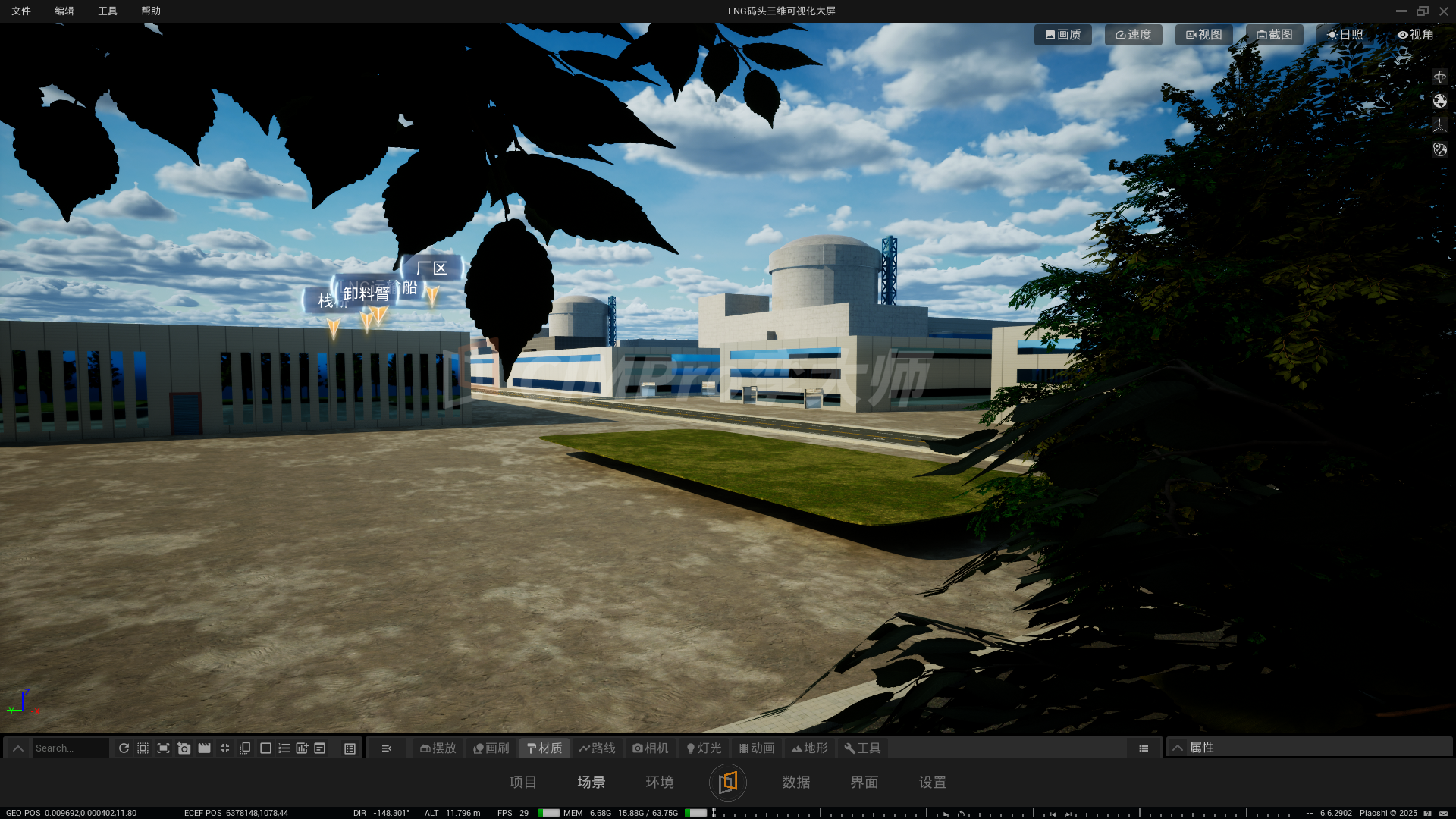This screenshot has height=819, width=1456.
Task: Click the mail icon in status bar
Action: click(1443, 813)
